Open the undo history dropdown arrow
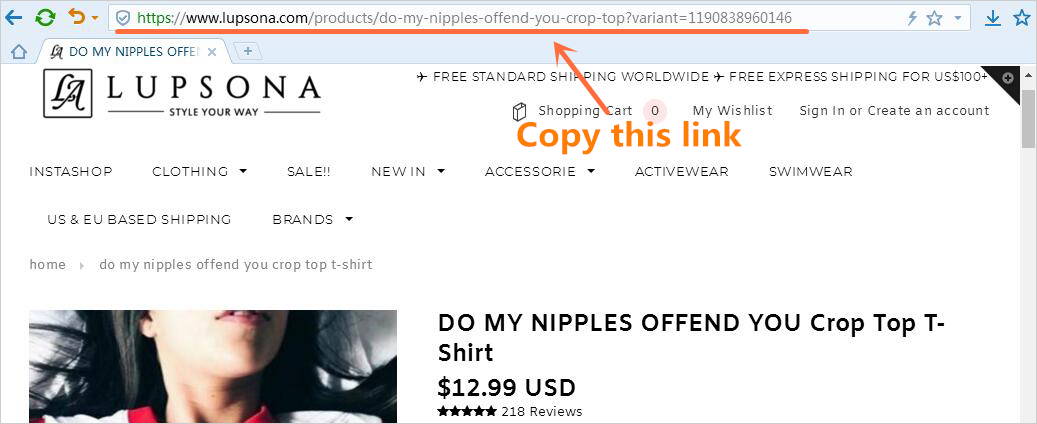The height and width of the screenshot is (424, 1037). click(95, 18)
